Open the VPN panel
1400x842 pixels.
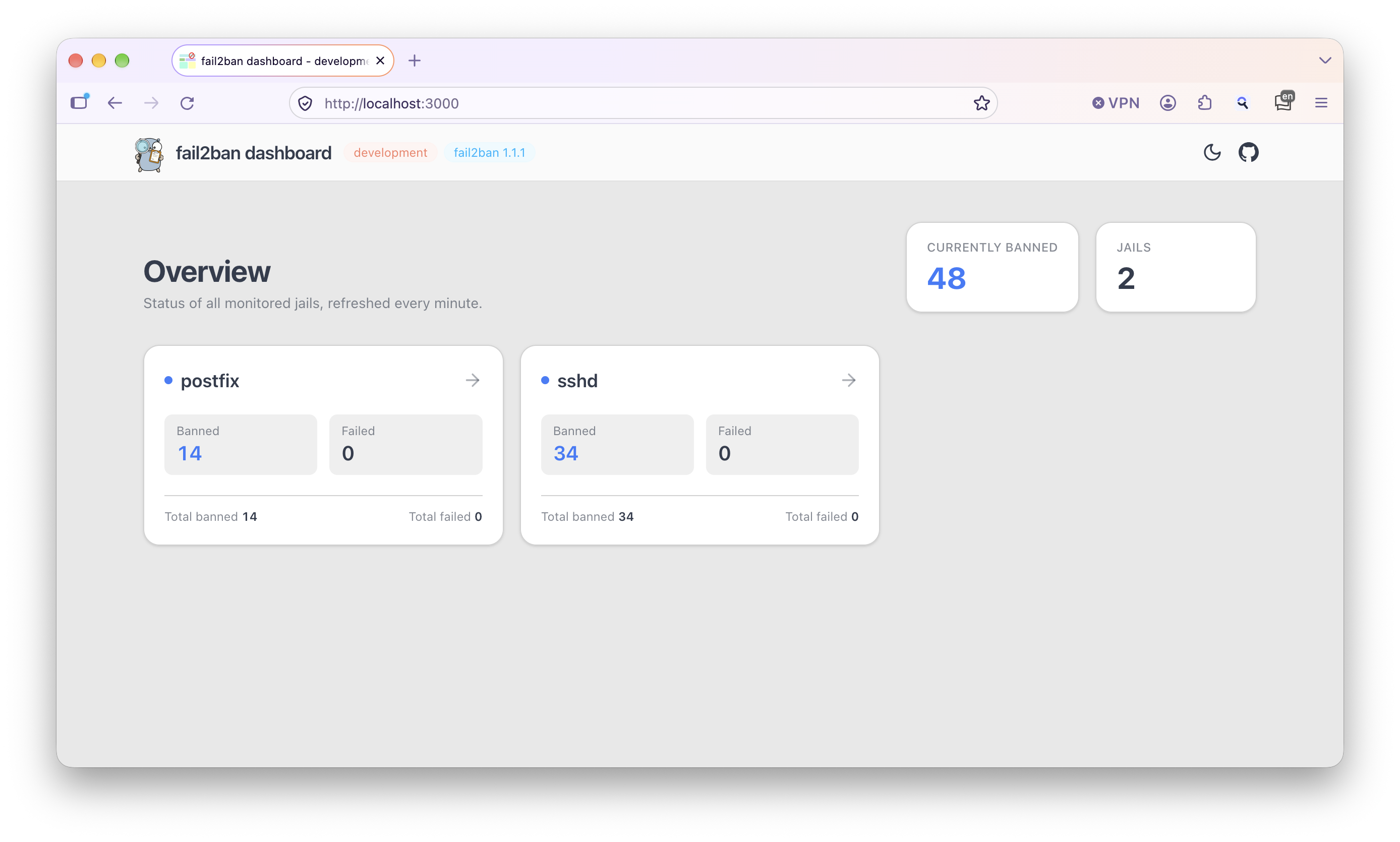[x=1116, y=103]
